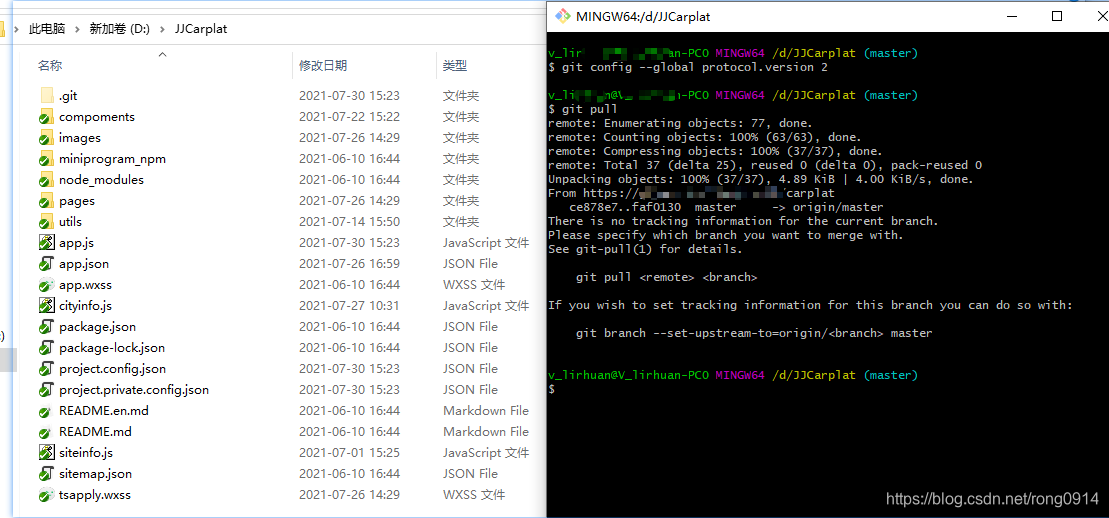Select the node_modules folder name
1109x518 pixels.
(x=101, y=180)
